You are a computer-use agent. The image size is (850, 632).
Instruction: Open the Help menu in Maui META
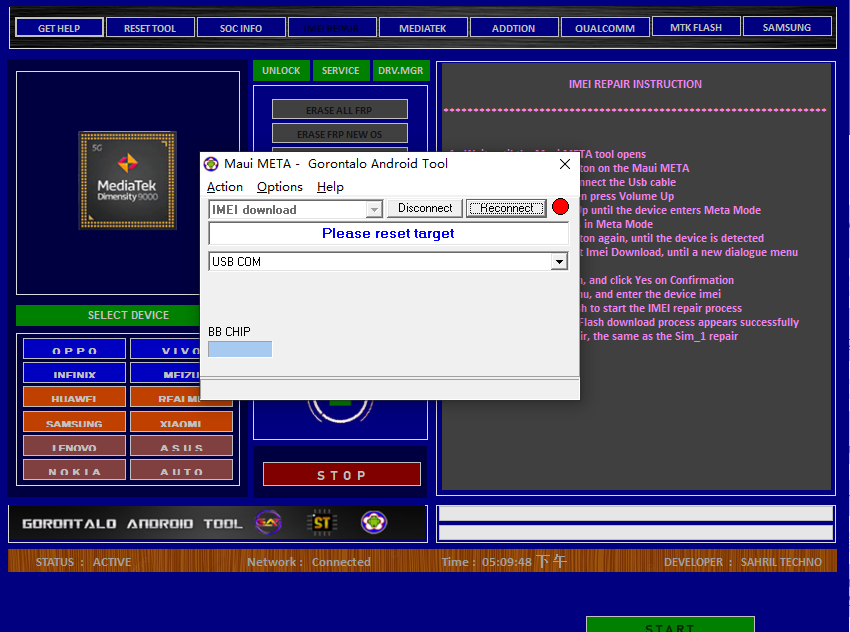[330, 186]
